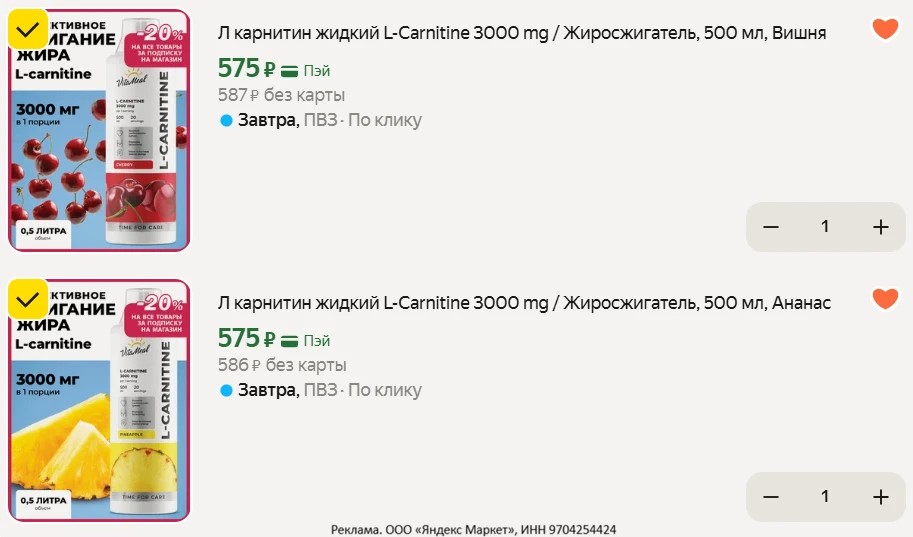The image size is (913, 537).
Task: Decrease Cherry L-Carnitine quantity with minus
Action: [770, 227]
